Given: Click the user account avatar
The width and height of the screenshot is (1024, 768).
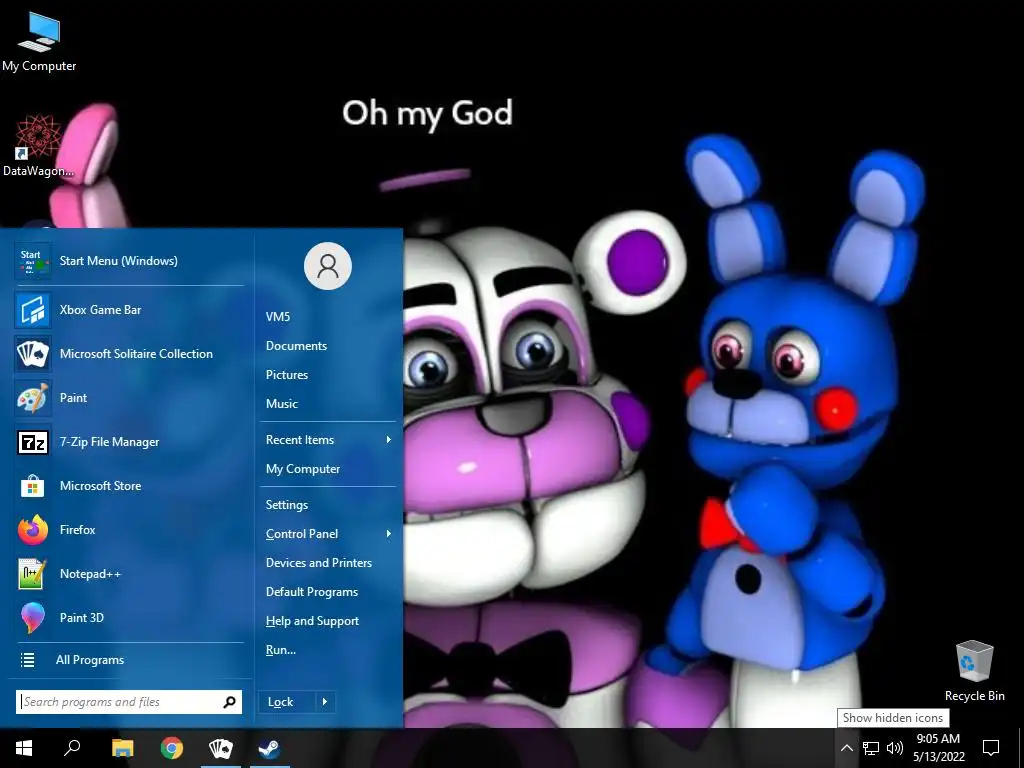Looking at the screenshot, I should pyautogui.click(x=328, y=266).
